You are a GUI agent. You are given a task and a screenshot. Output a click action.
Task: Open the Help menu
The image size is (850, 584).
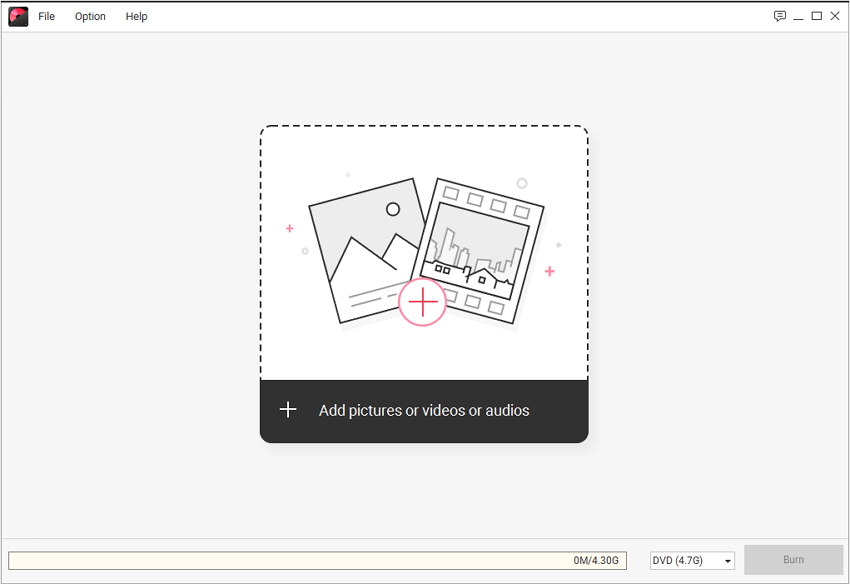coord(137,16)
